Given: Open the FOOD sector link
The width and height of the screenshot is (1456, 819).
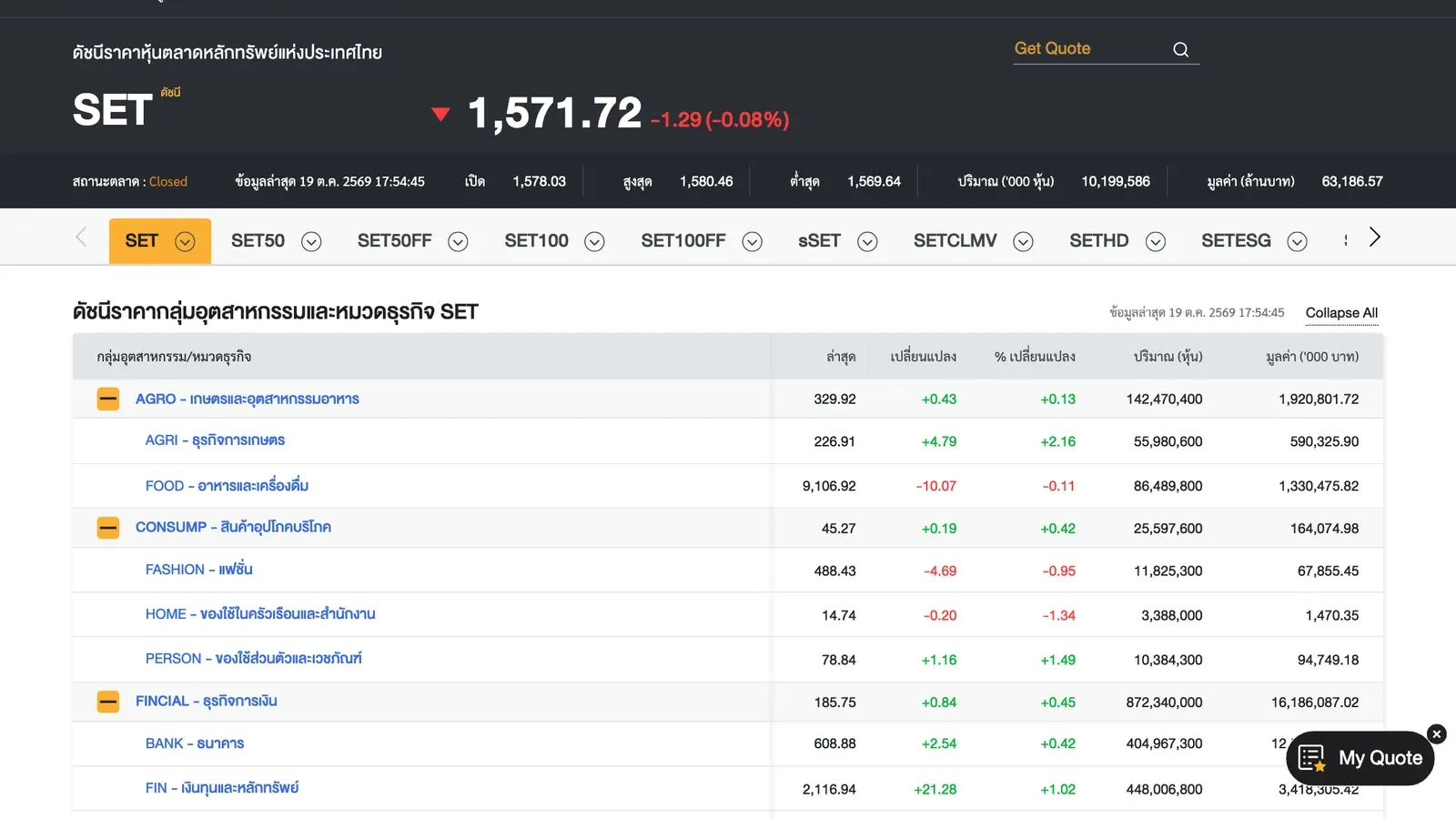Looking at the screenshot, I should point(227,486).
